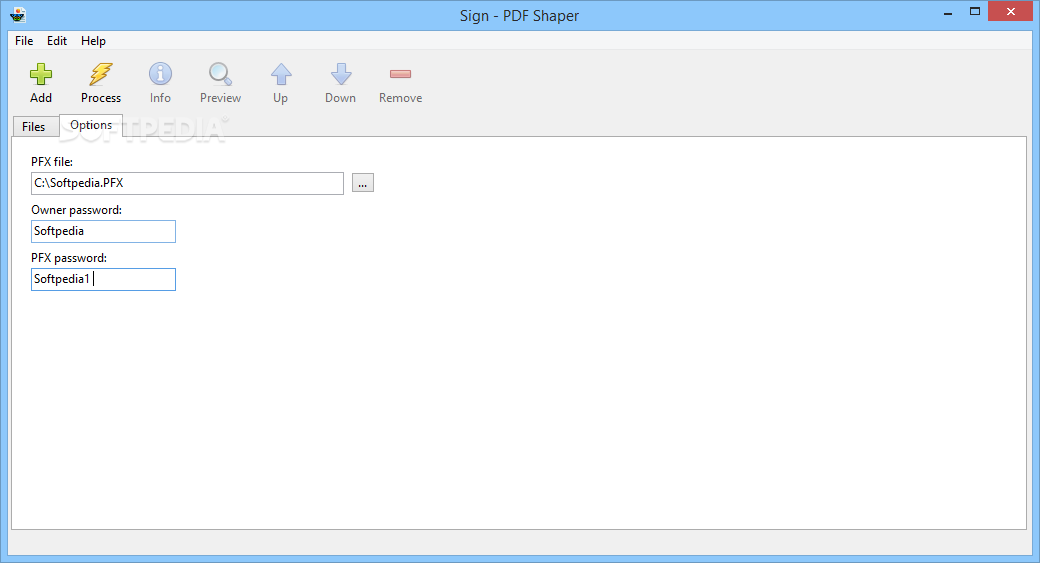Switch to the Files tab
Image resolution: width=1040 pixels, height=563 pixels.
pos(34,127)
